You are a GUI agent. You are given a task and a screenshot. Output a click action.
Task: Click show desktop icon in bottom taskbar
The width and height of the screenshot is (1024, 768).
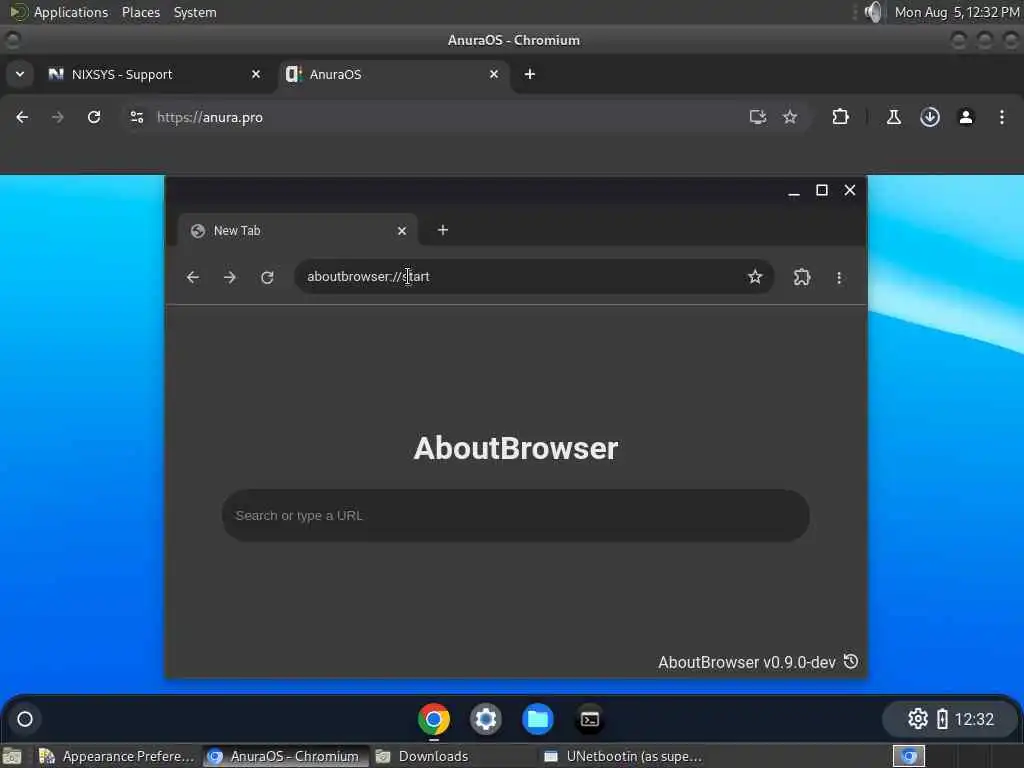[x=12, y=756]
